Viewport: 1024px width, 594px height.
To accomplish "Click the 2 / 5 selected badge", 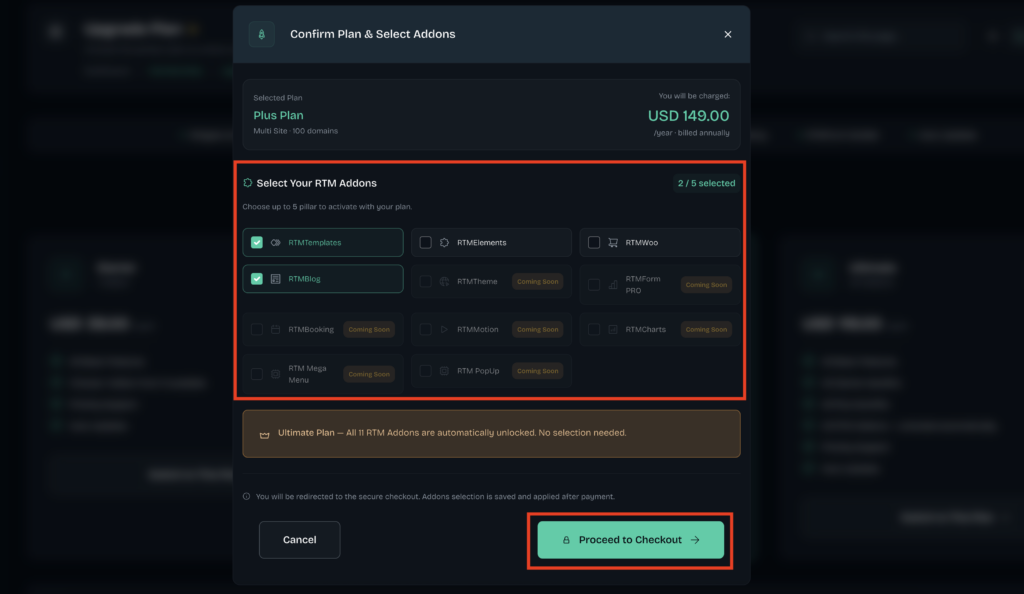I will (706, 183).
